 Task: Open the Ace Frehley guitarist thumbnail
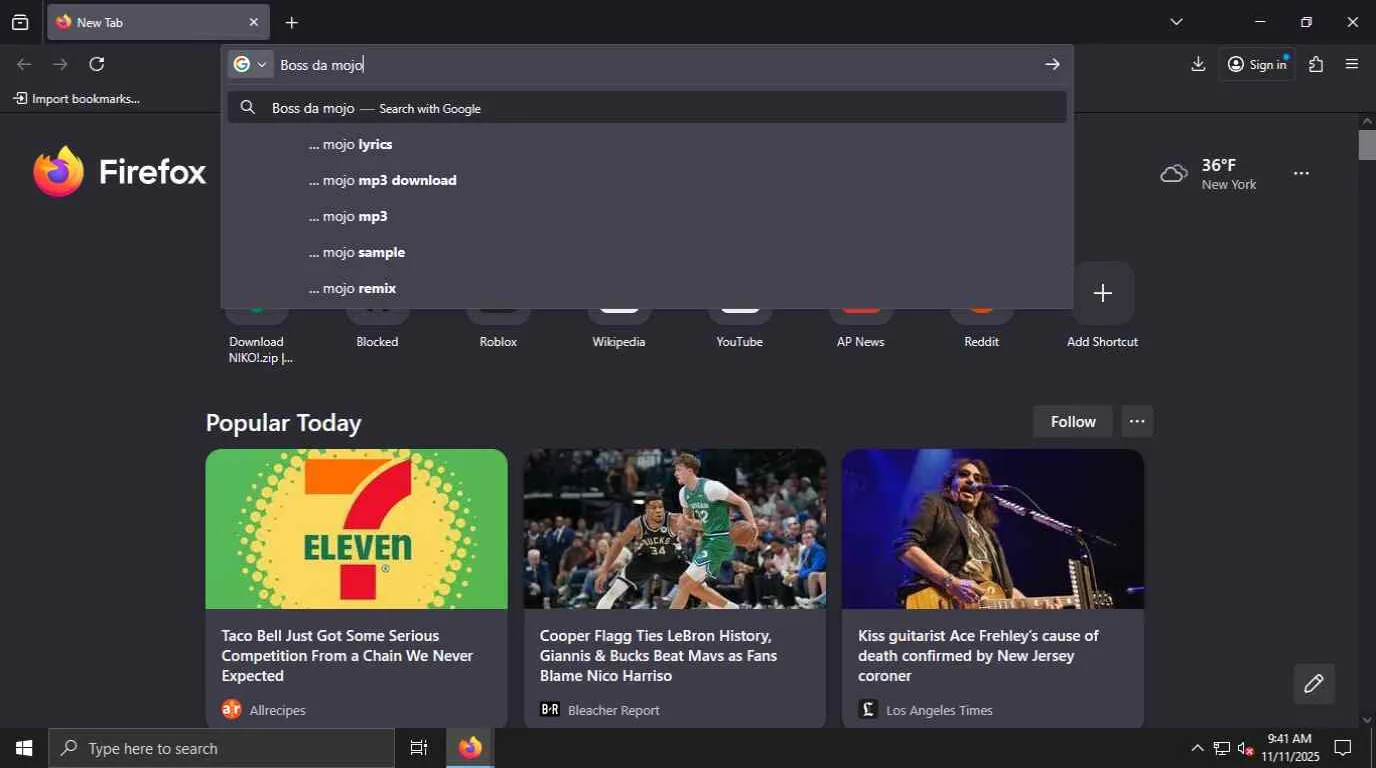point(993,529)
